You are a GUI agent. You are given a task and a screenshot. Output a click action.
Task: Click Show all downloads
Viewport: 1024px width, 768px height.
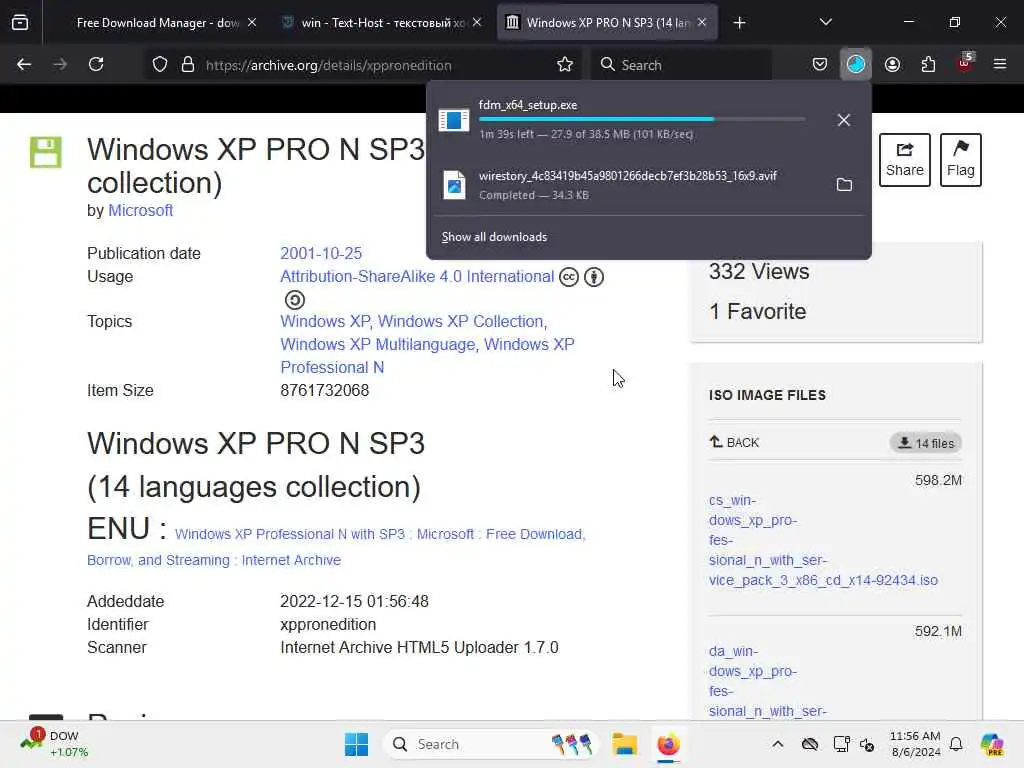coord(494,237)
